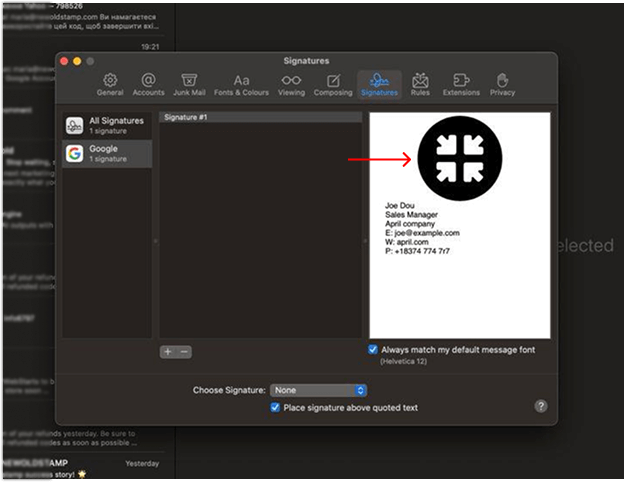Open the Accounts preferences pane

coord(148,85)
